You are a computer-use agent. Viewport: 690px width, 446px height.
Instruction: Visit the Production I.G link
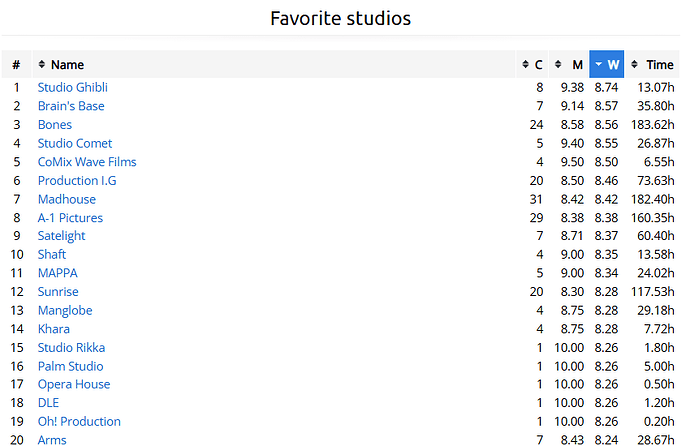point(77,181)
